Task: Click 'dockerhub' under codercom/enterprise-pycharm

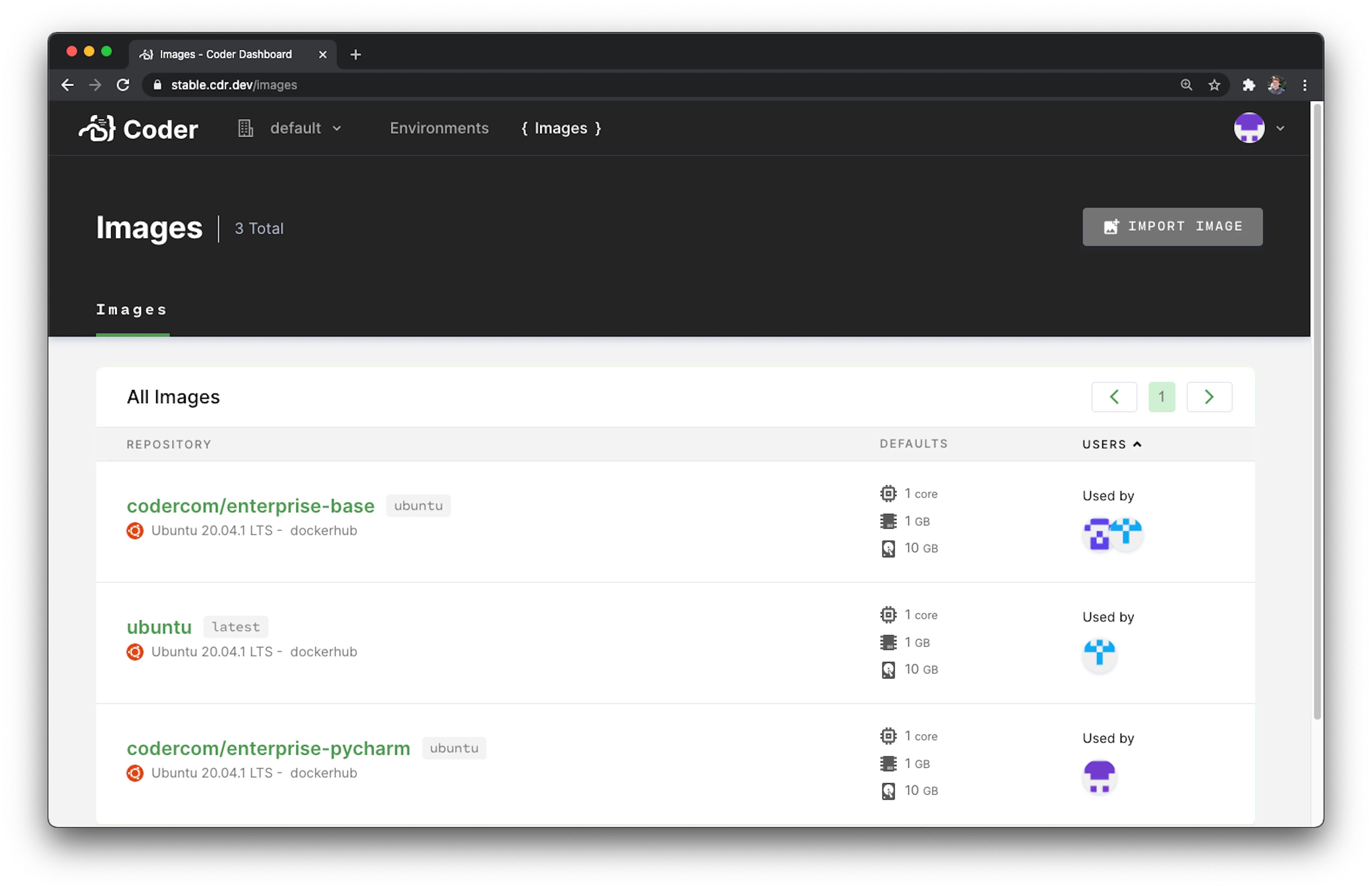Action: tap(323, 773)
